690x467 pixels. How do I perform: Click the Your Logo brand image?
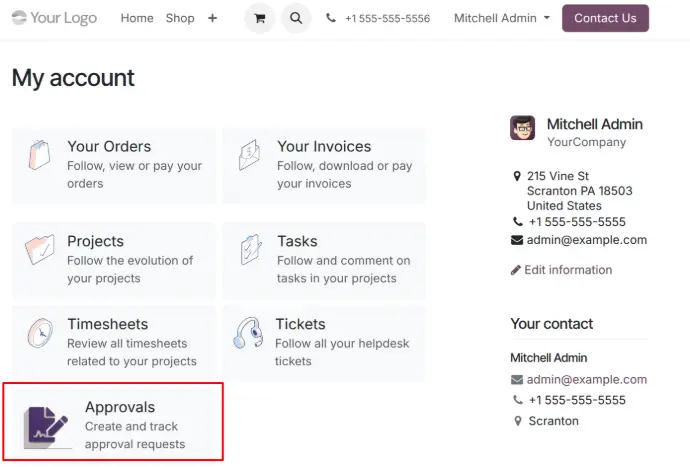(x=55, y=18)
